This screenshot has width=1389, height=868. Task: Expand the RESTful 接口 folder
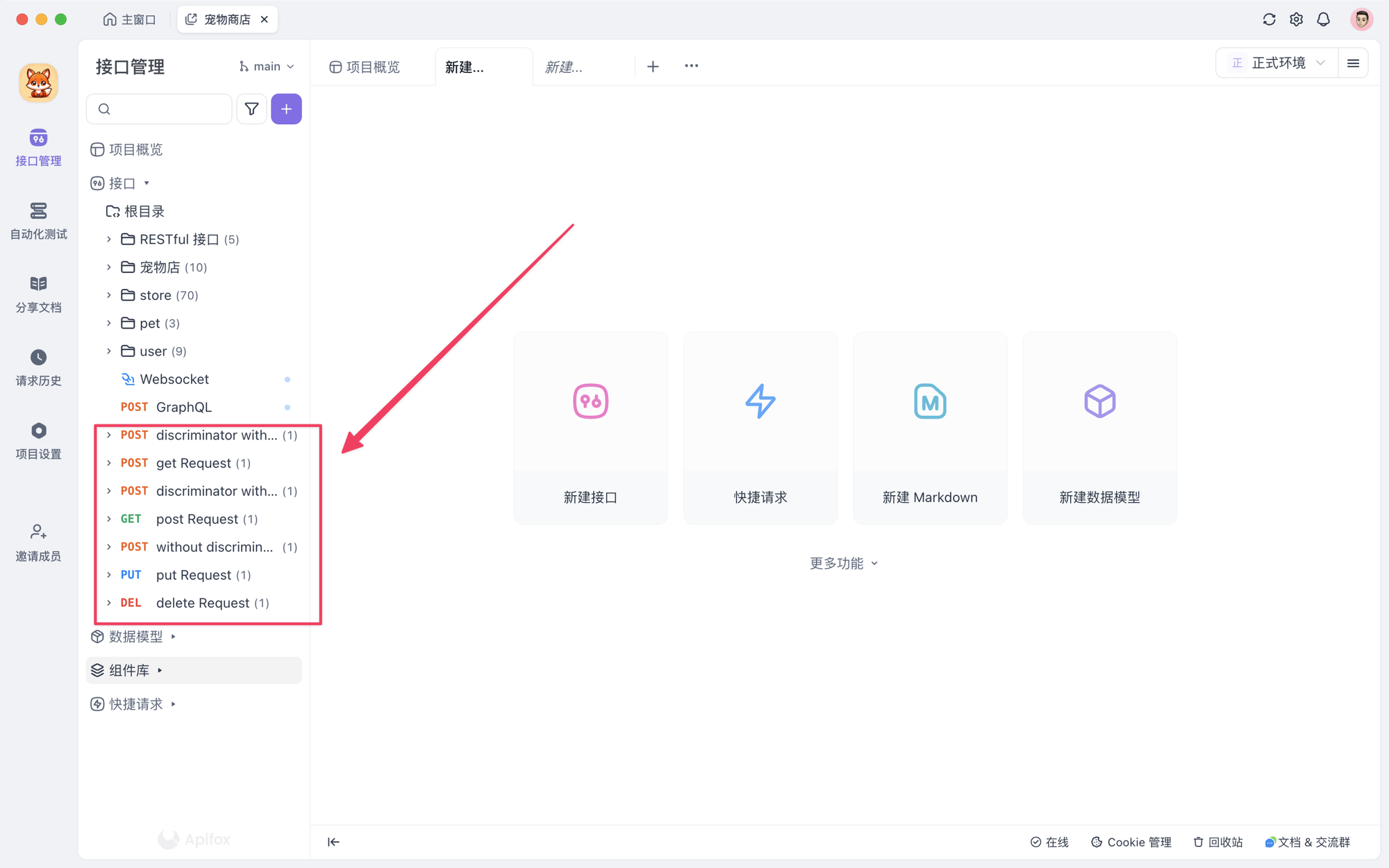[x=109, y=240]
